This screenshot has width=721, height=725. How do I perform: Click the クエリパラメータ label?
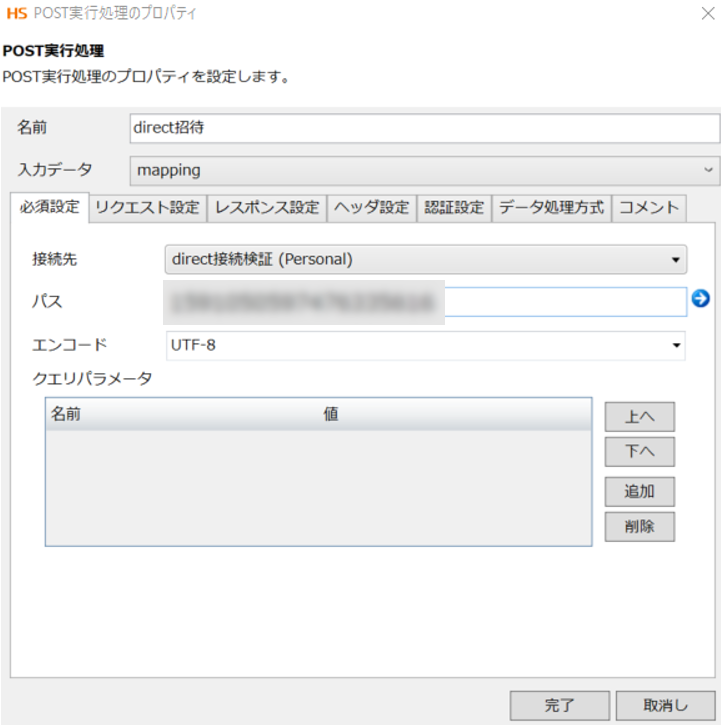[x=92, y=379]
